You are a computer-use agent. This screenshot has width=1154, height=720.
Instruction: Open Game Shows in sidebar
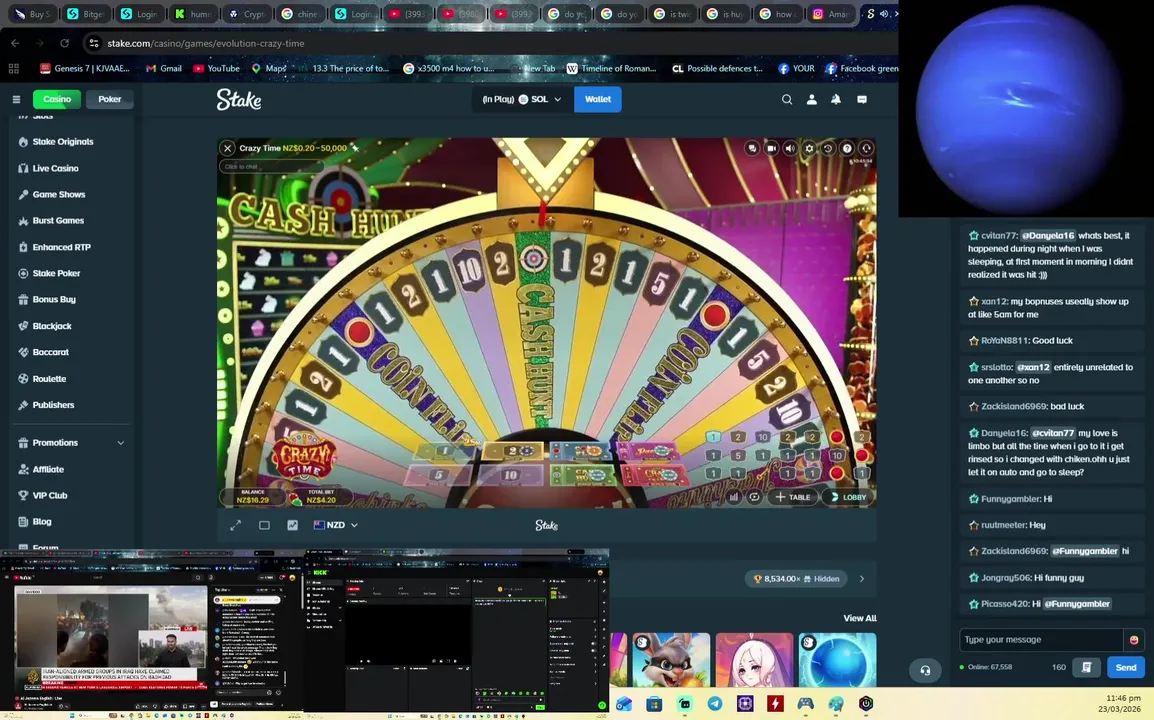pos(59,194)
